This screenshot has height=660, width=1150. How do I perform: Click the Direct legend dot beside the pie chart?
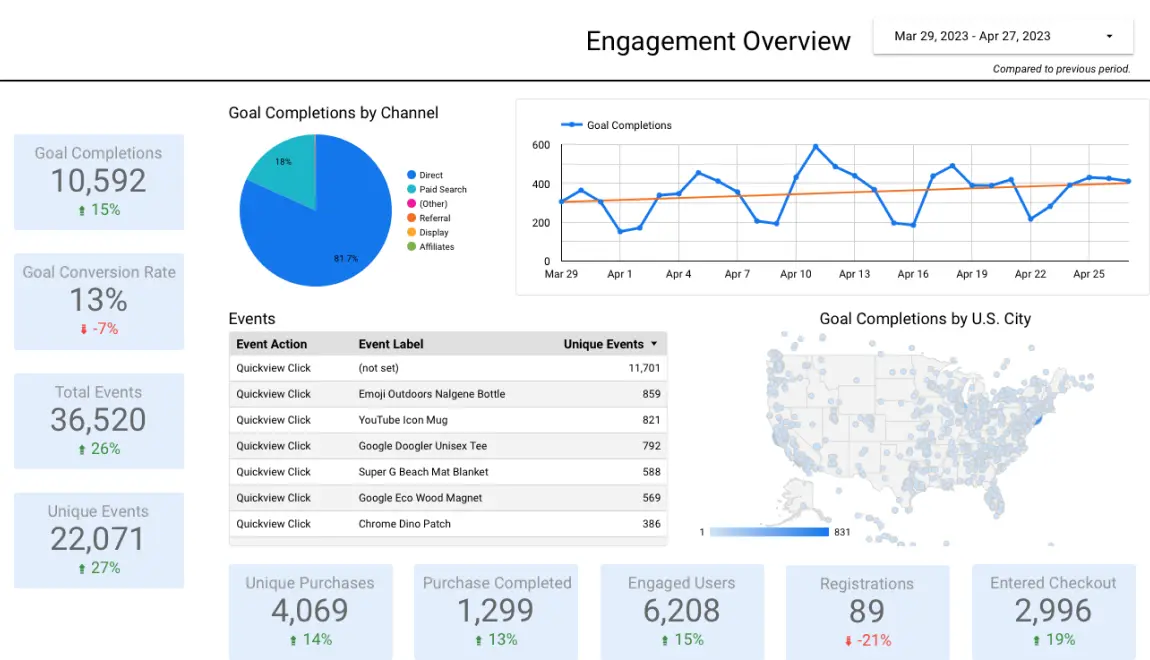click(x=412, y=174)
